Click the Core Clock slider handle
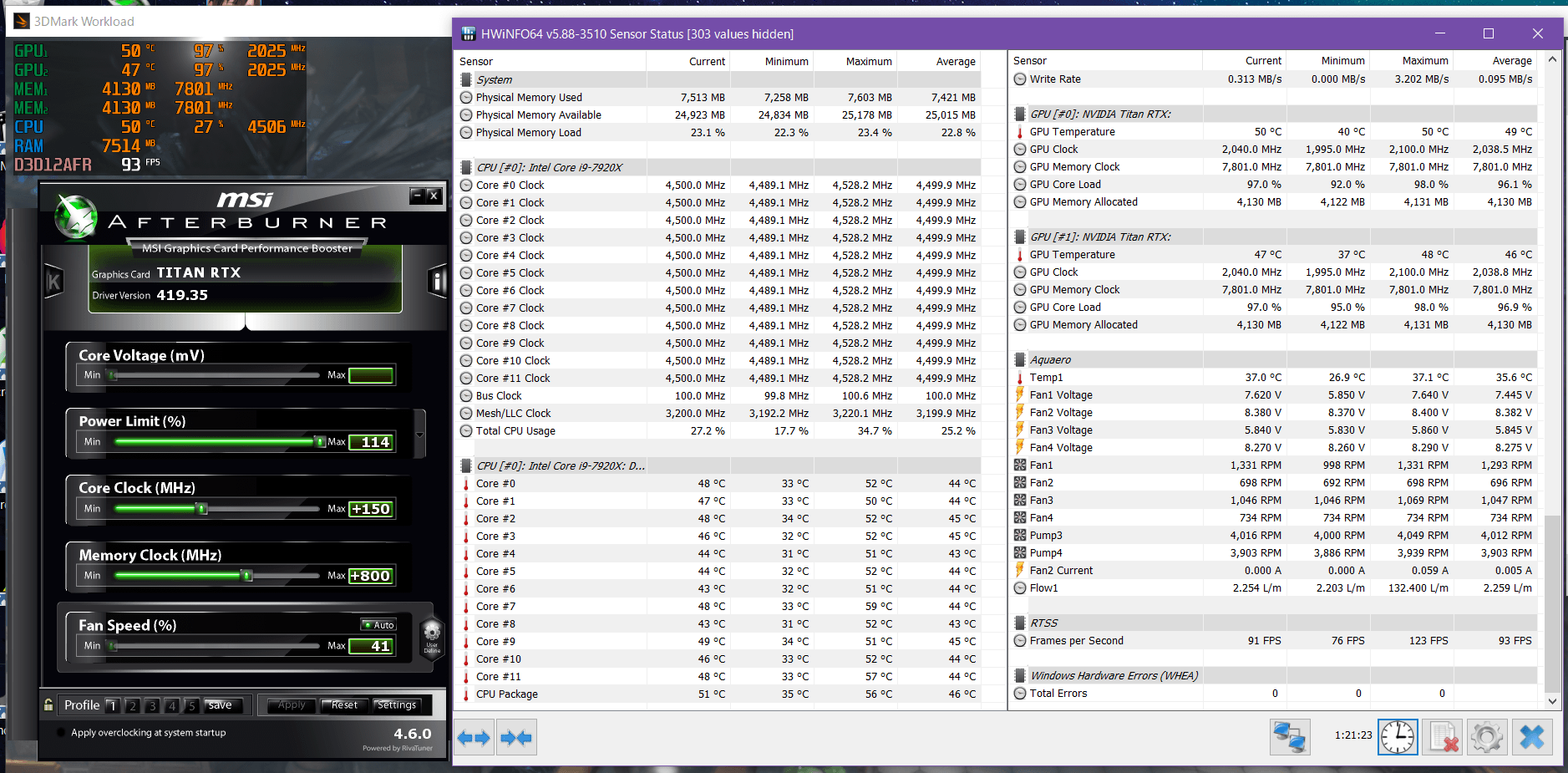This screenshot has width=1568, height=773. (x=200, y=508)
